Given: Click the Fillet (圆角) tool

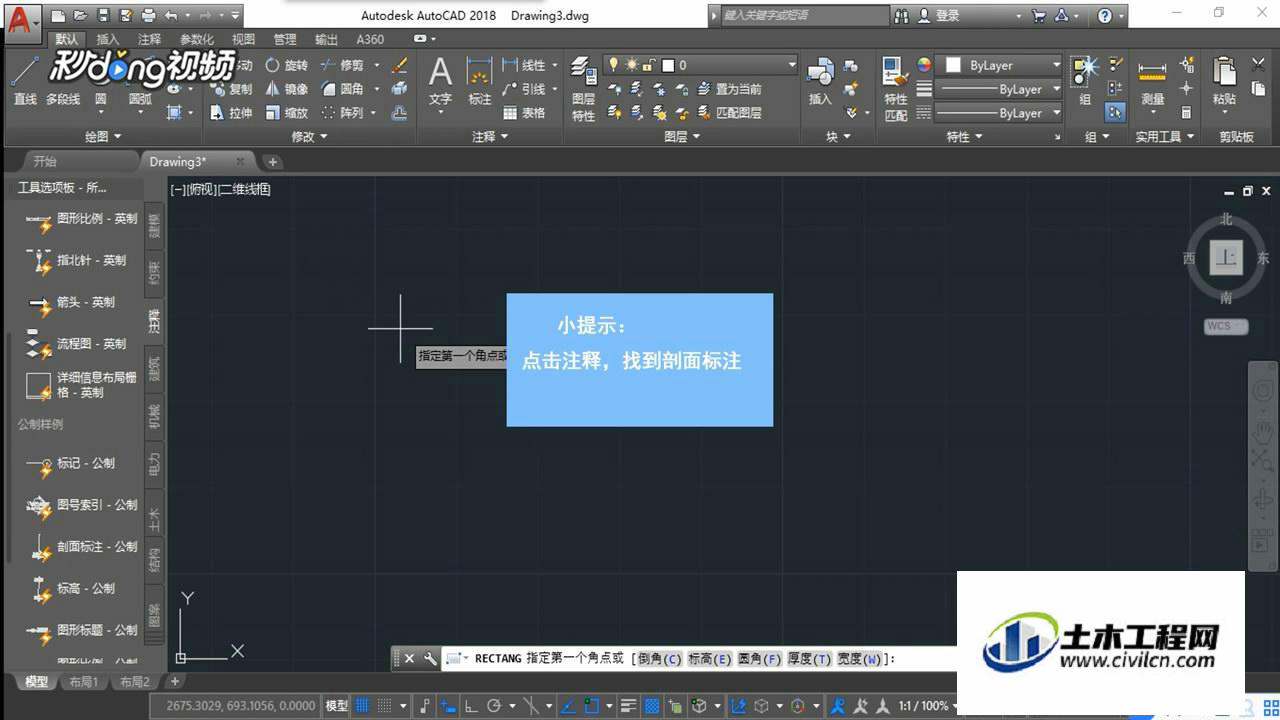Looking at the screenshot, I should coord(341,89).
